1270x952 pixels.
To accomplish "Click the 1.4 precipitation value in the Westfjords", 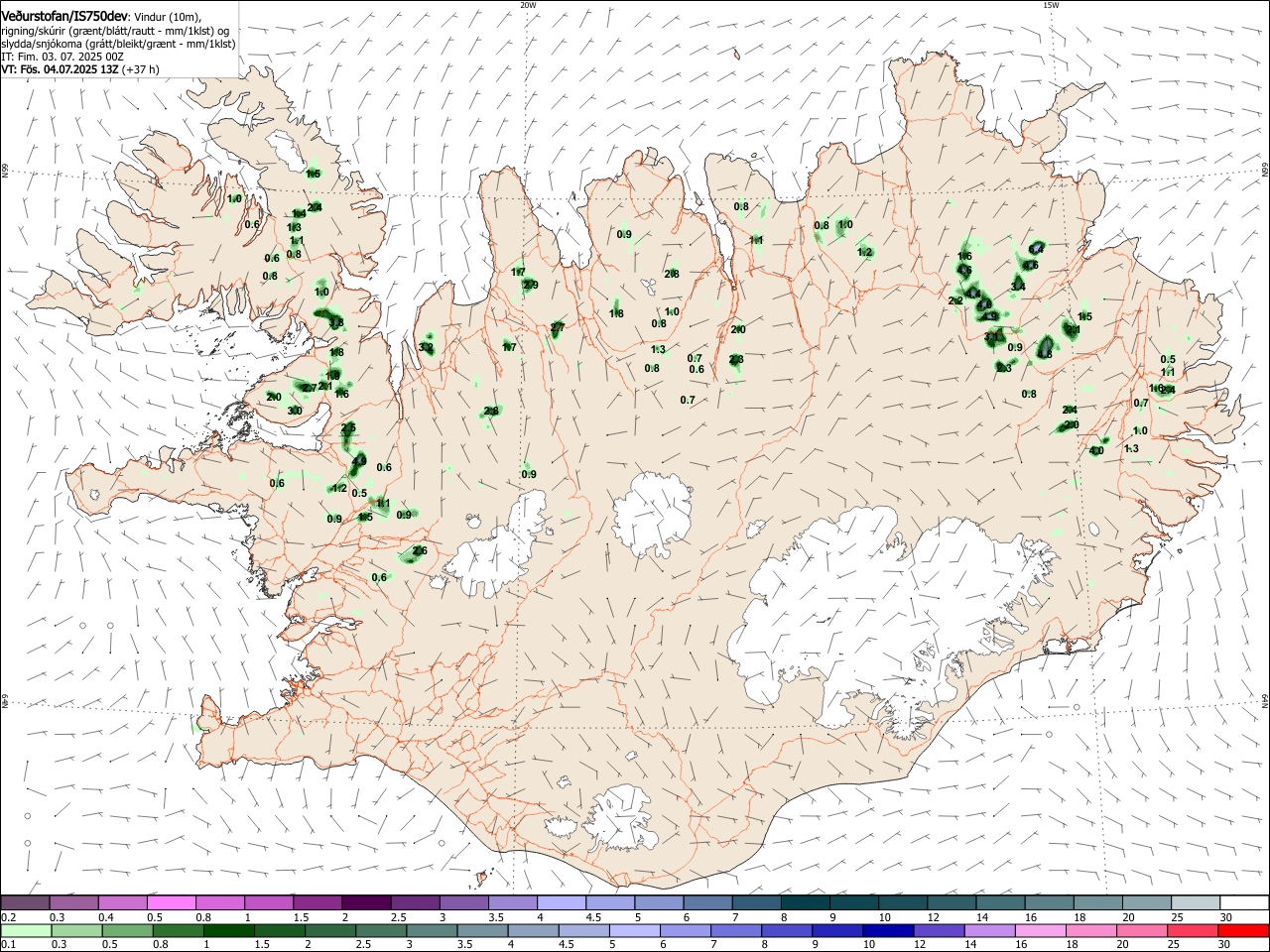I will [x=299, y=213].
